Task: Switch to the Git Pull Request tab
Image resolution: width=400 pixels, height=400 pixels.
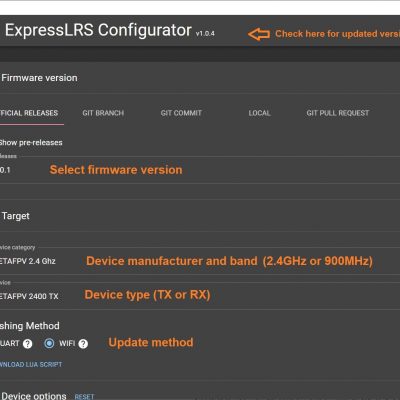Action: click(338, 113)
